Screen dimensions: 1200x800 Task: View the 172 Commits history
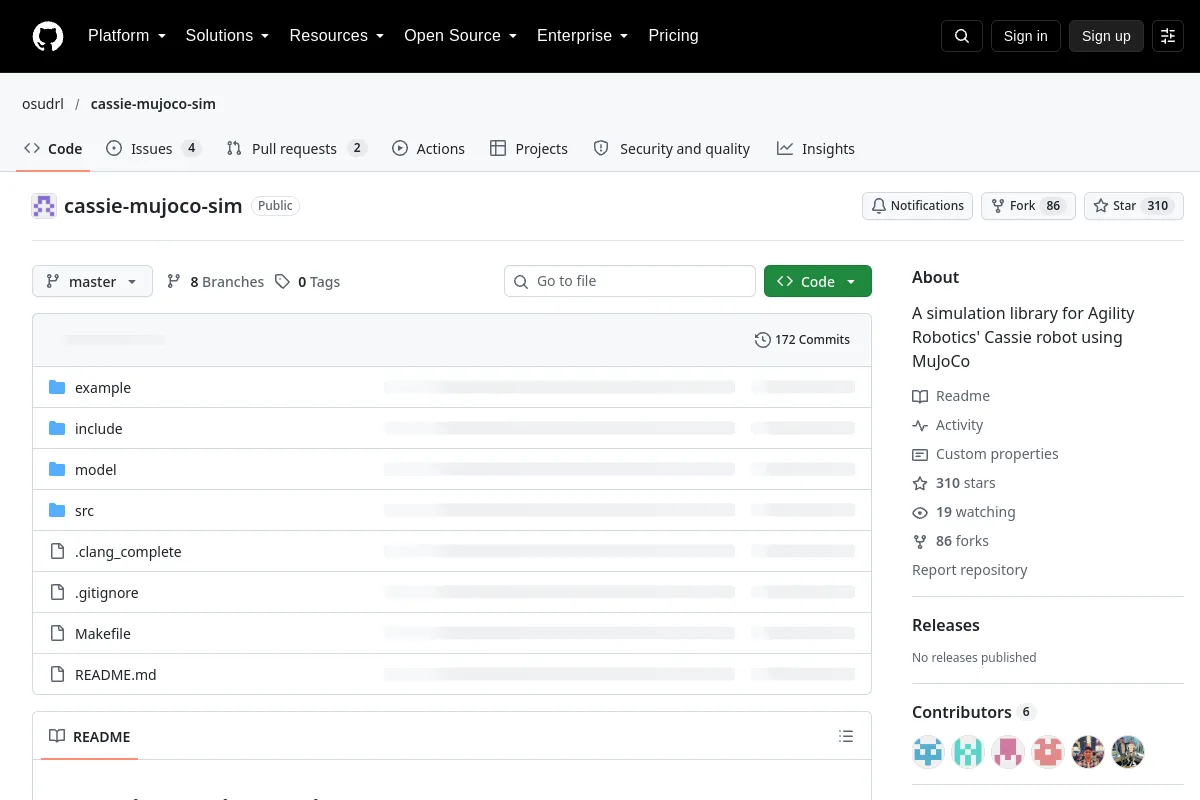coord(802,340)
